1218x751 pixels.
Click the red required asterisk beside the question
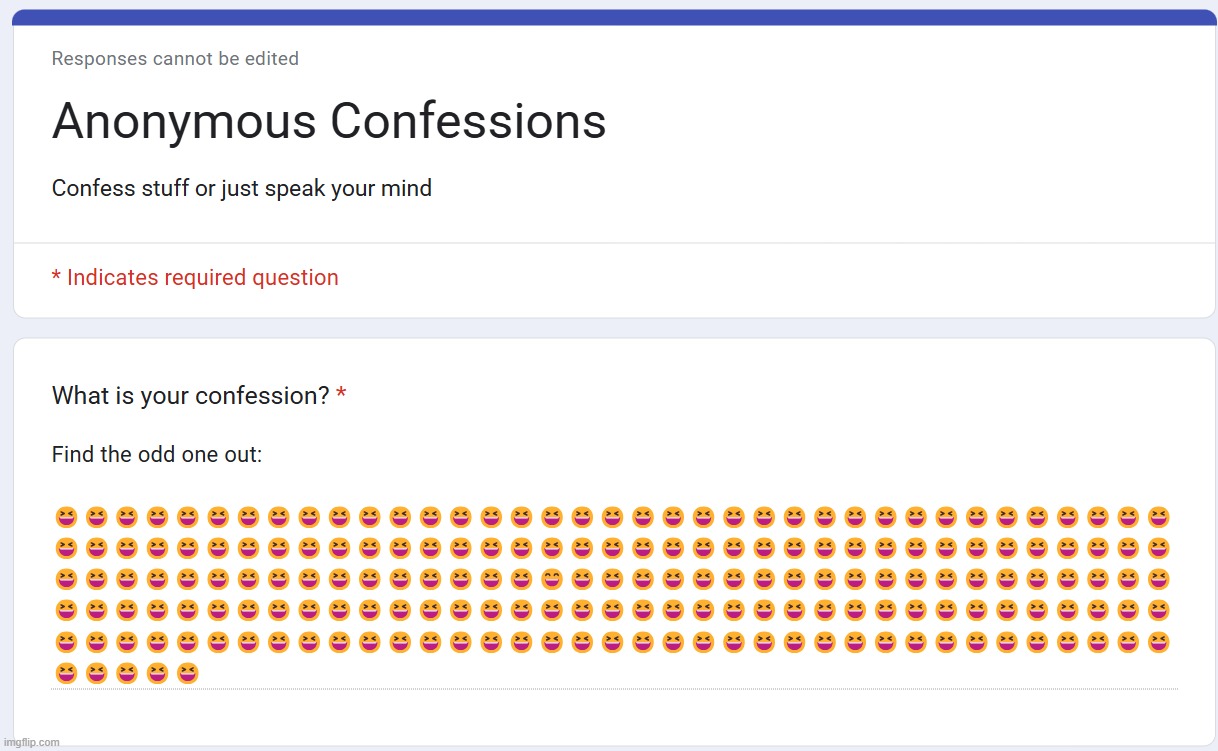[x=342, y=395]
